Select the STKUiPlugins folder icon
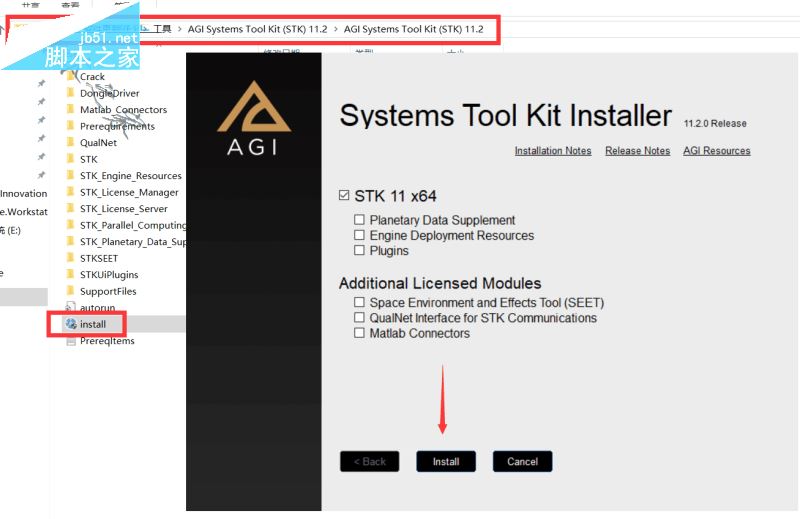Screen dimensions: 800x519 pos(71,275)
